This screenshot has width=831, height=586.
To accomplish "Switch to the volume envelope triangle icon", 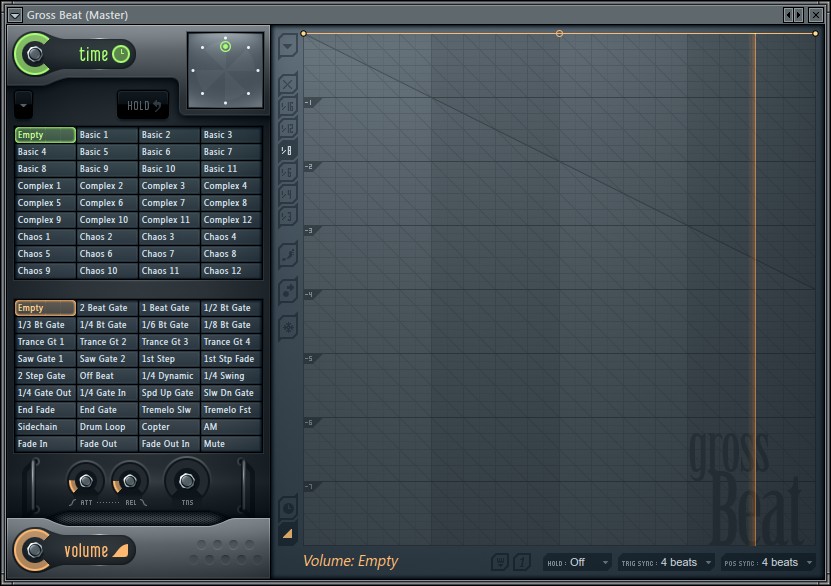I will coord(287,534).
